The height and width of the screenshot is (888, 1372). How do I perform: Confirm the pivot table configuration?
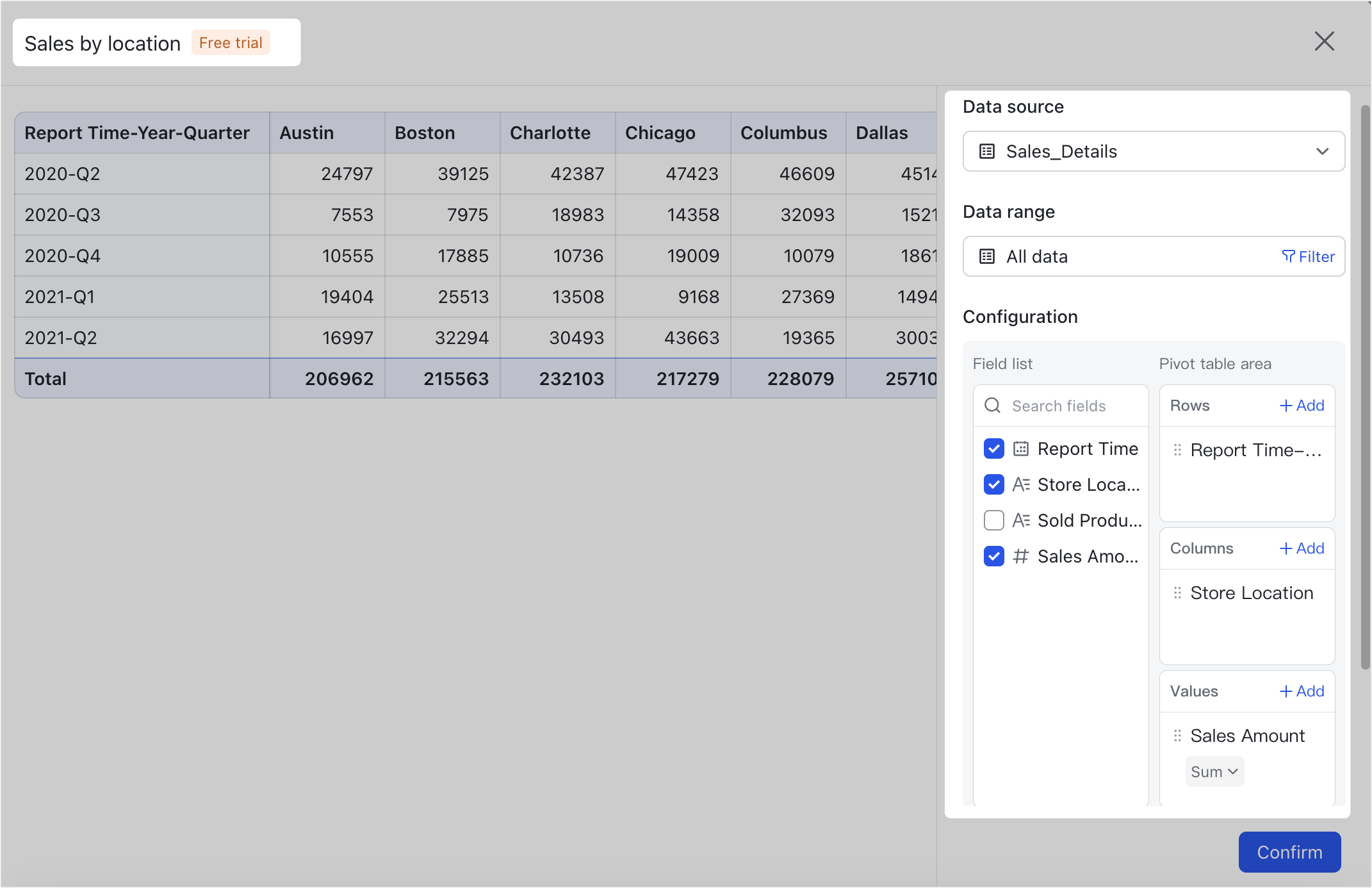click(x=1289, y=852)
